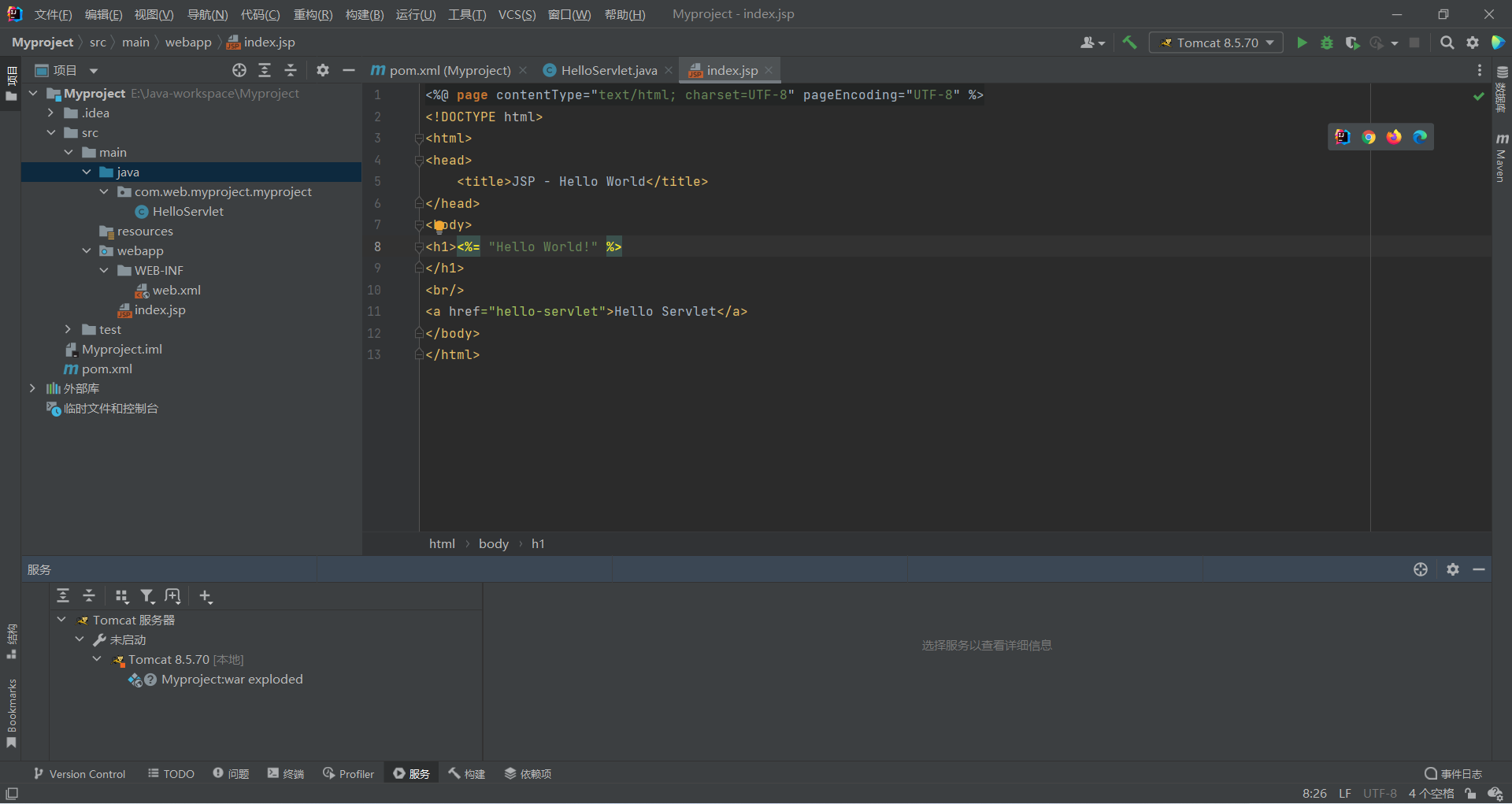The width and height of the screenshot is (1512, 804).
Task: Open Profiler tool window
Action: click(x=348, y=774)
